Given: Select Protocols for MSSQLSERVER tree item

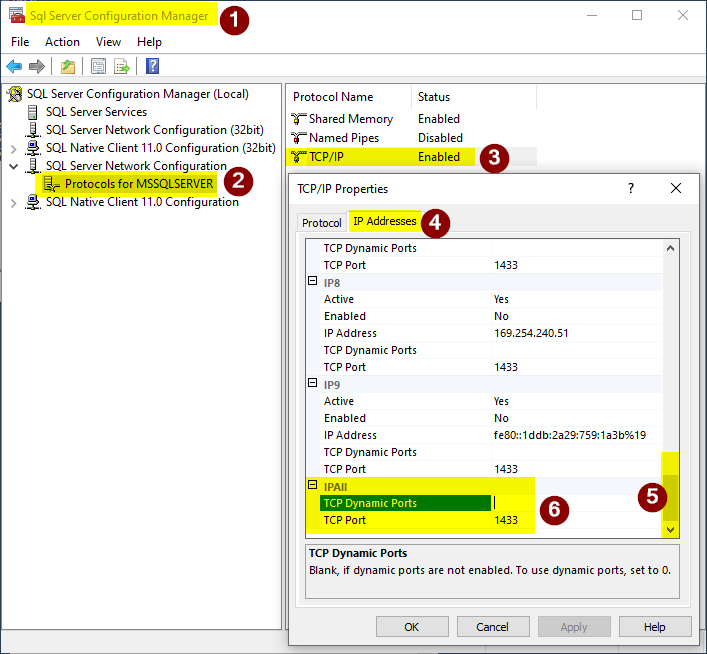Looking at the screenshot, I should coord(139,184).
